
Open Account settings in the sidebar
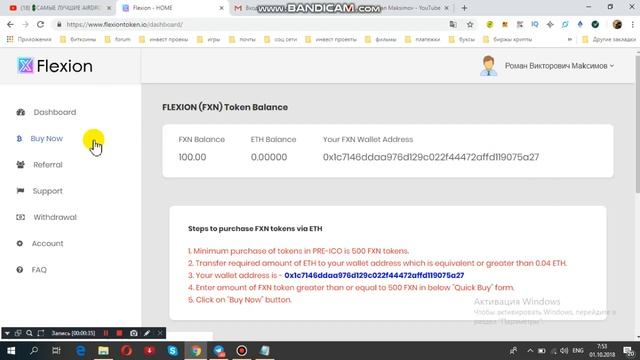pyautogui.click(x=40, y=244)
